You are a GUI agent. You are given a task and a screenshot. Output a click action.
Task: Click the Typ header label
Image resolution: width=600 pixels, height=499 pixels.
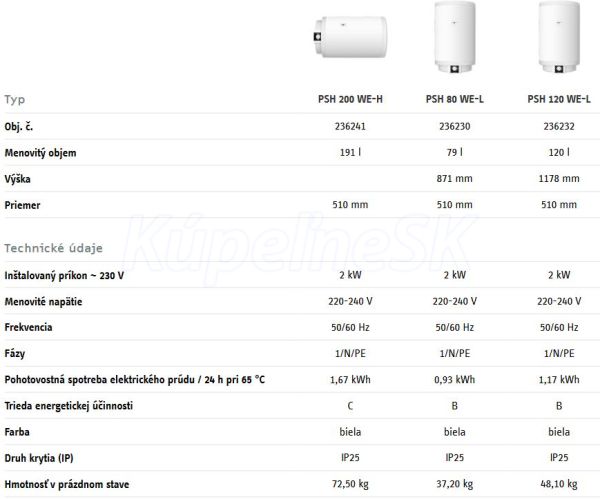[15, 99]
